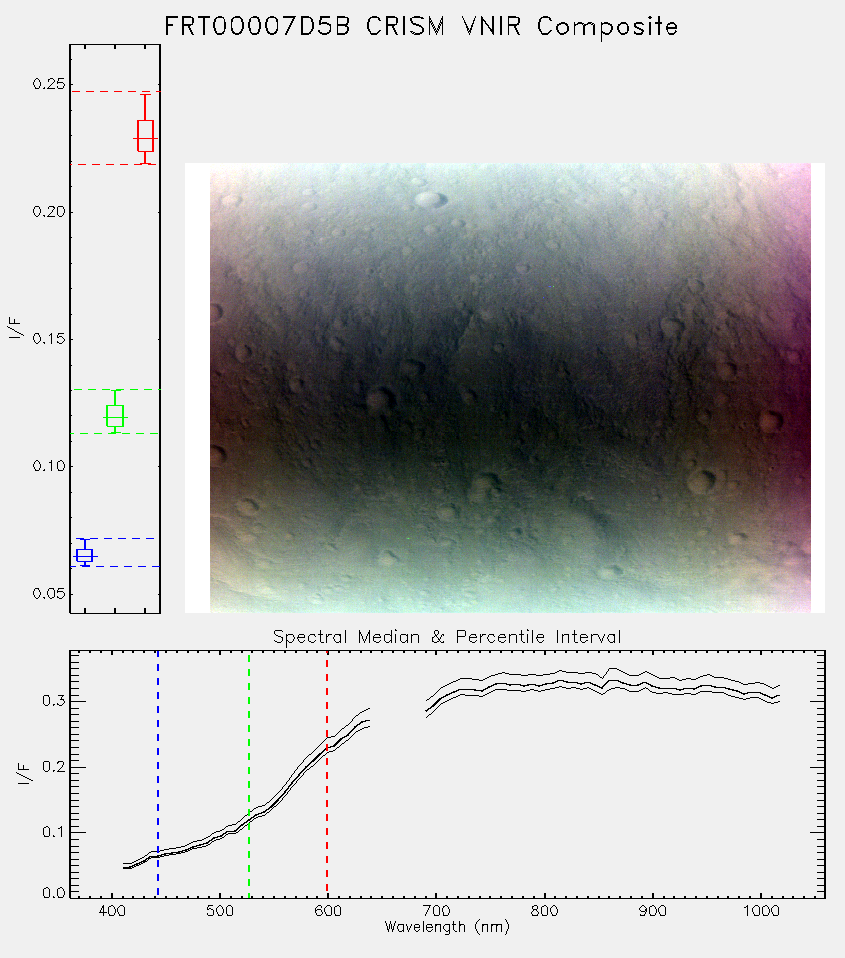Click the blue box plot marker
Screen dimensions: 845x958
click(84, 555)
